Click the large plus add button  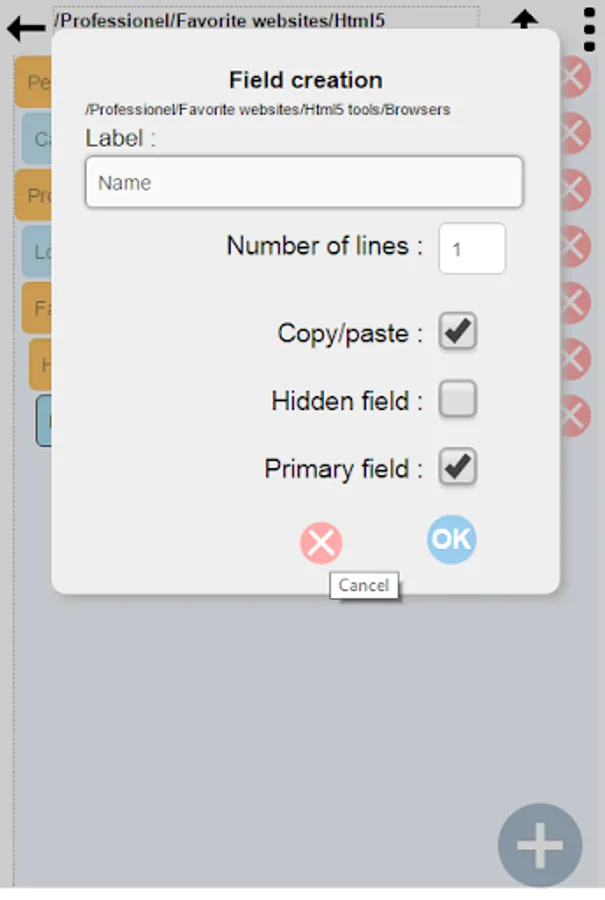click(540, 846)
